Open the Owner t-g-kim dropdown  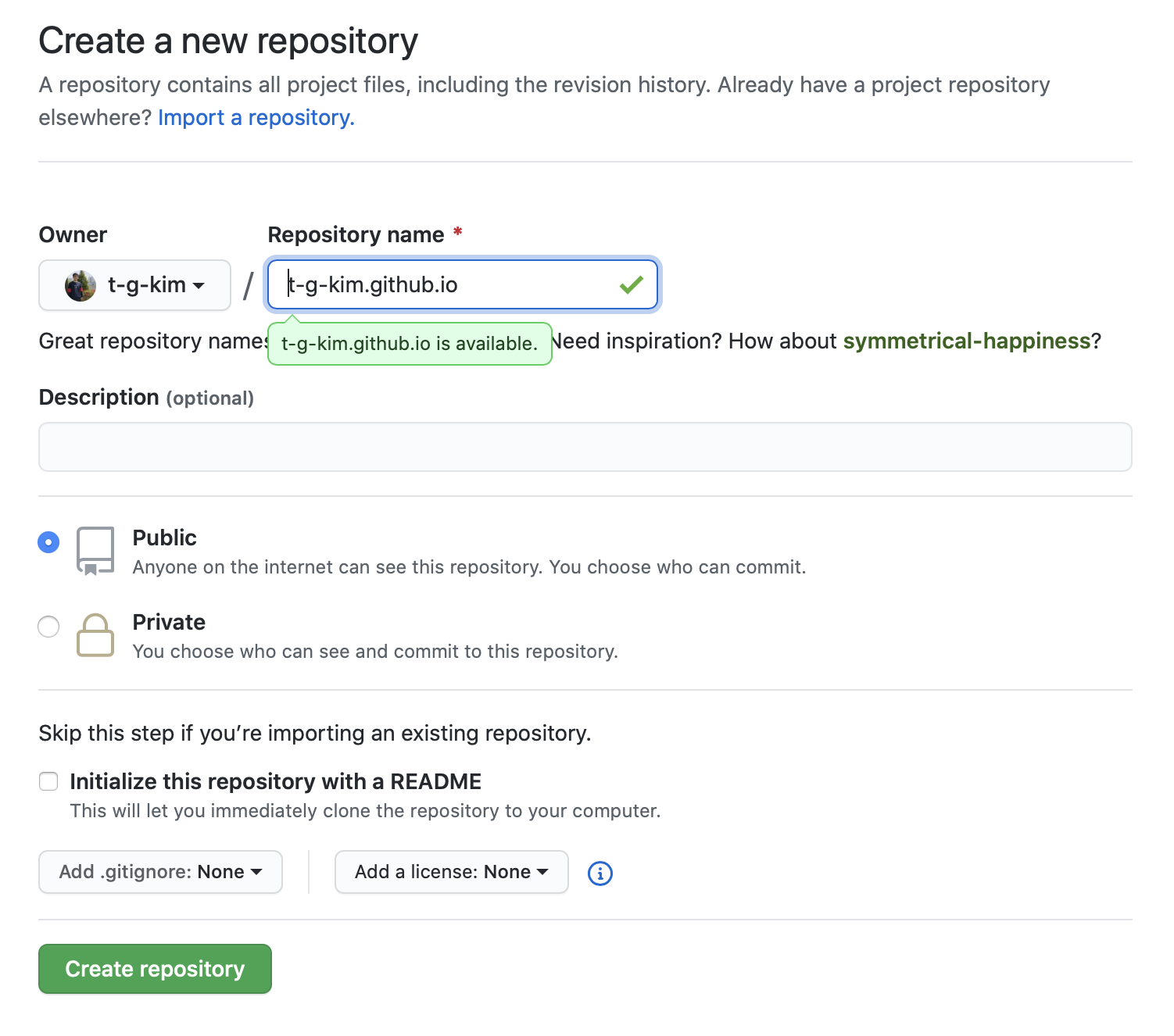tap(134, 285)
